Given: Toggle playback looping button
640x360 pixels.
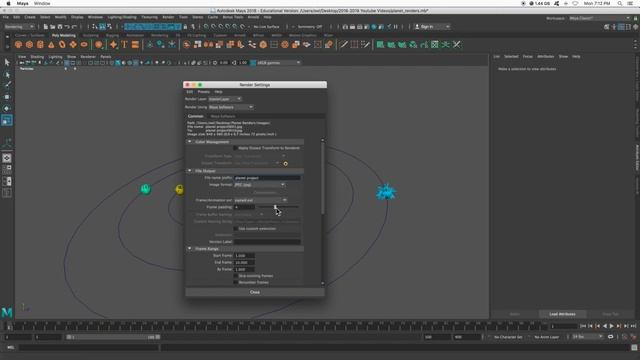Looking at the screenshot, I should click(611, 337).
